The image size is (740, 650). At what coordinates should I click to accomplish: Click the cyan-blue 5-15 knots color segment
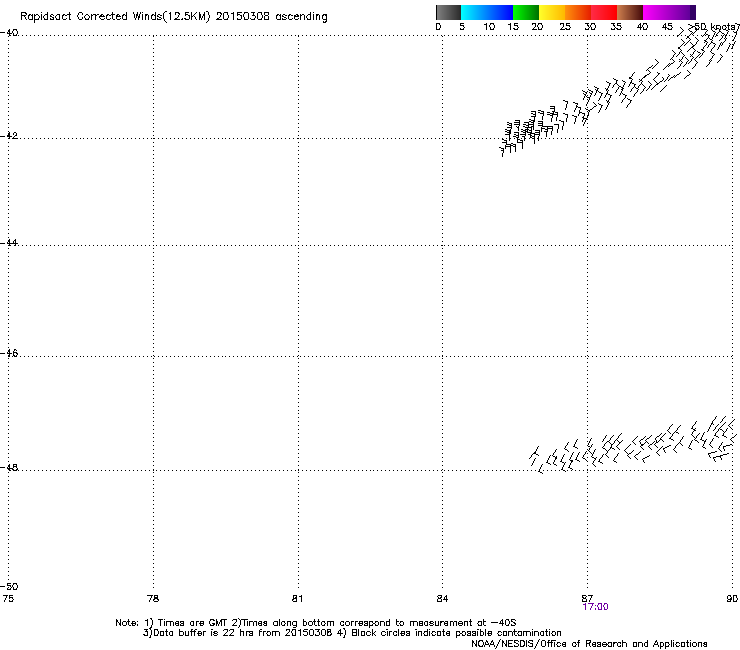click(x=487, y=12)
